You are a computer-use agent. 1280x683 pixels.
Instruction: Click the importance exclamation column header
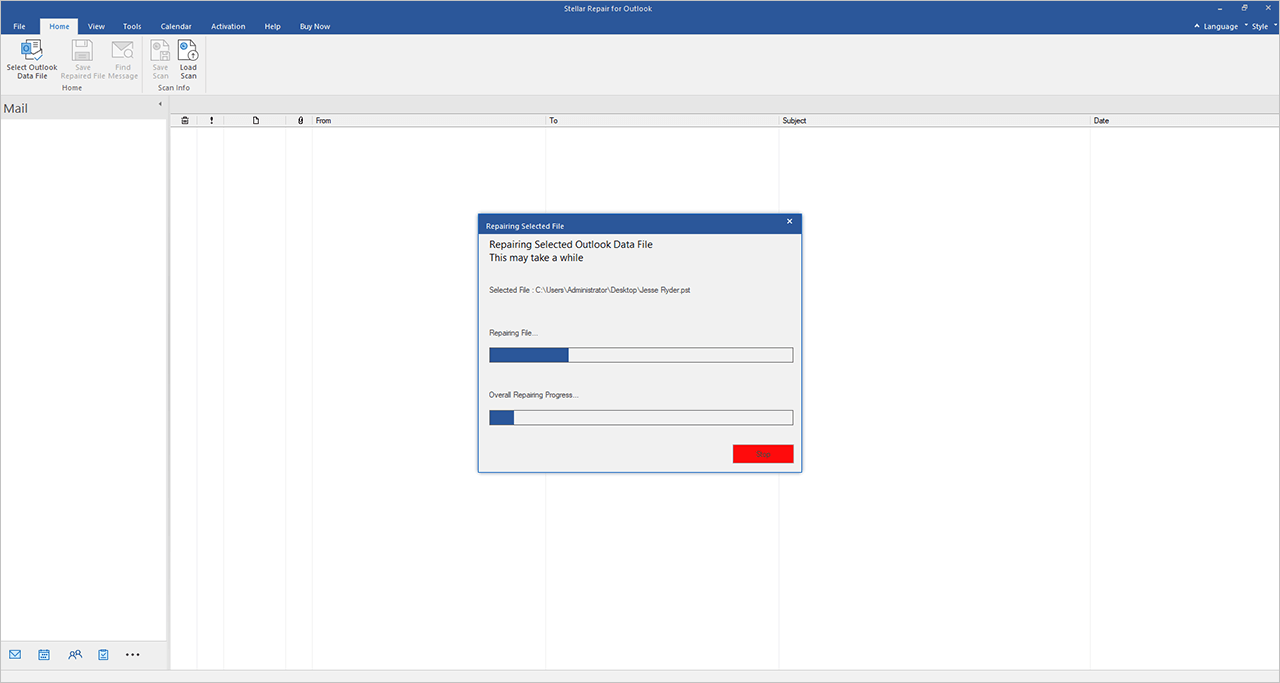click(211, 121)
